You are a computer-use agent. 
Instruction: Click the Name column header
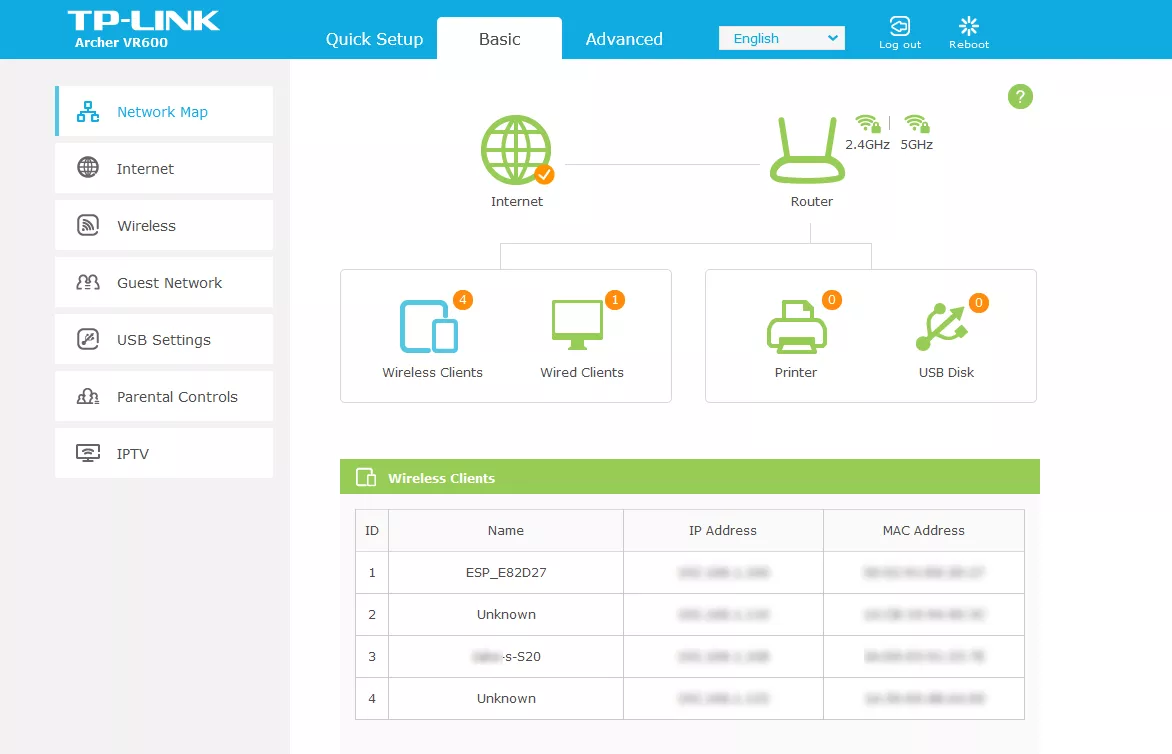(506, 531)
